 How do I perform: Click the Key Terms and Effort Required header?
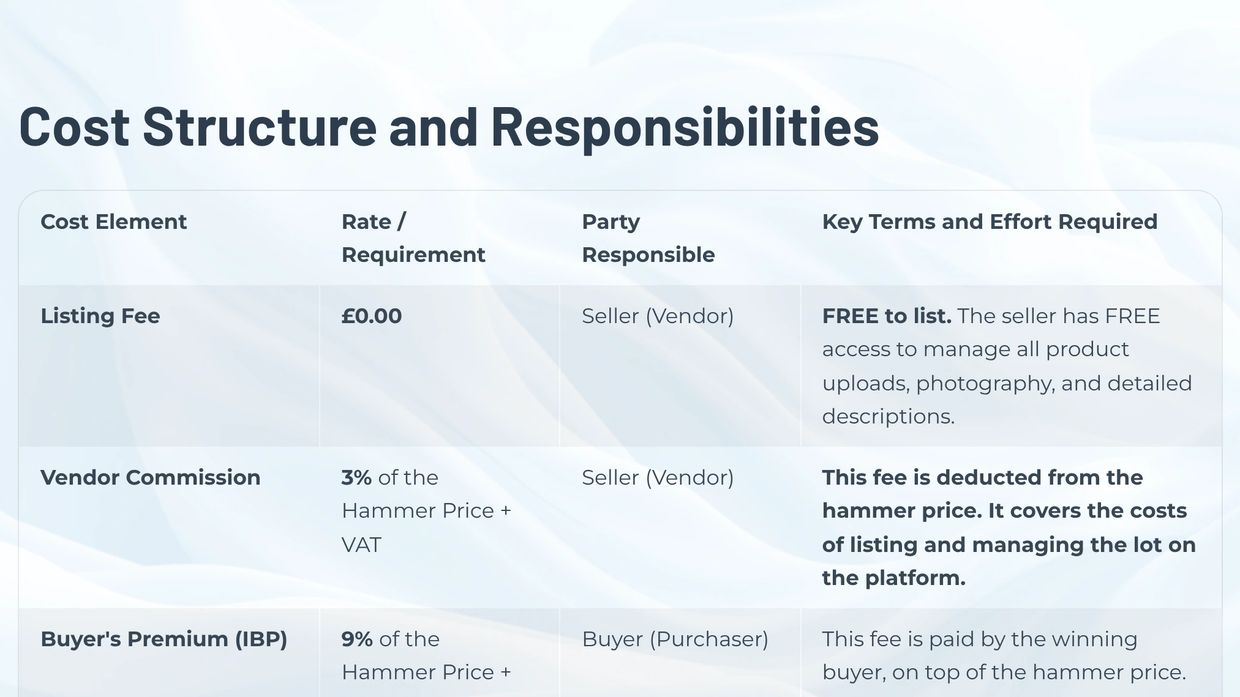pos(989,222)
